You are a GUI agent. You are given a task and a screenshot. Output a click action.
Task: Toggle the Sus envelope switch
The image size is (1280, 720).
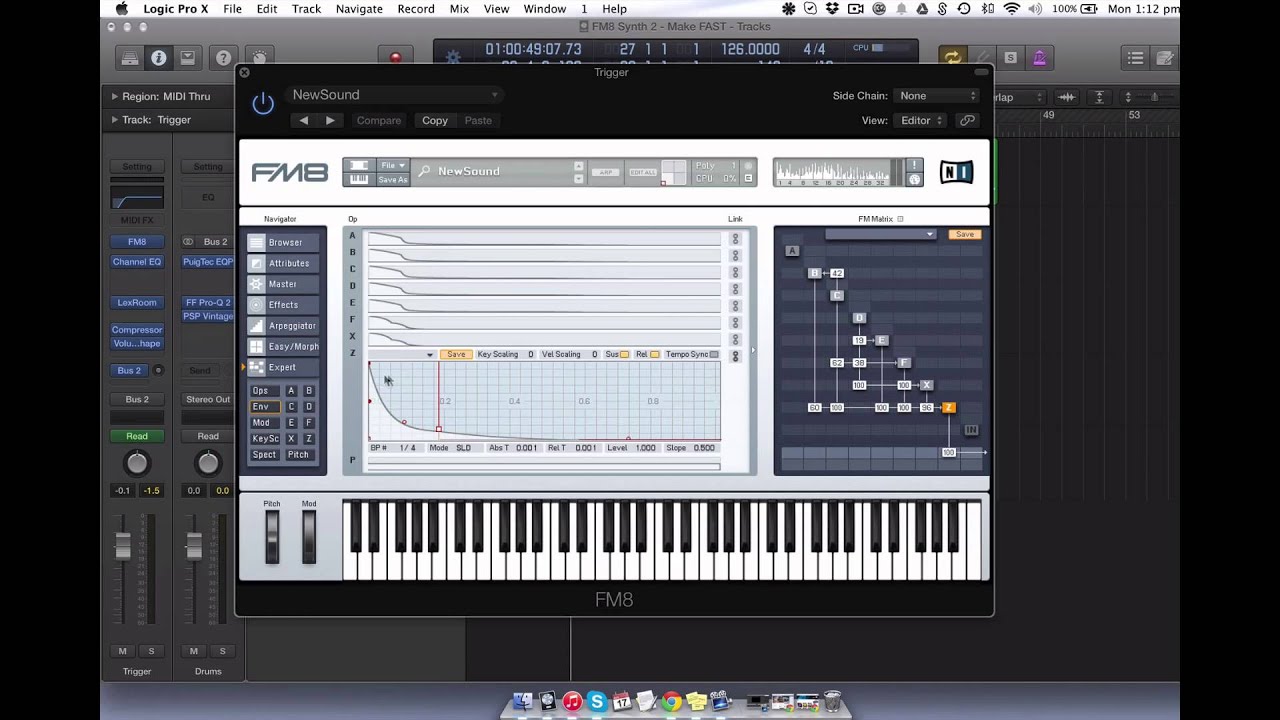(x=625, y=354)
